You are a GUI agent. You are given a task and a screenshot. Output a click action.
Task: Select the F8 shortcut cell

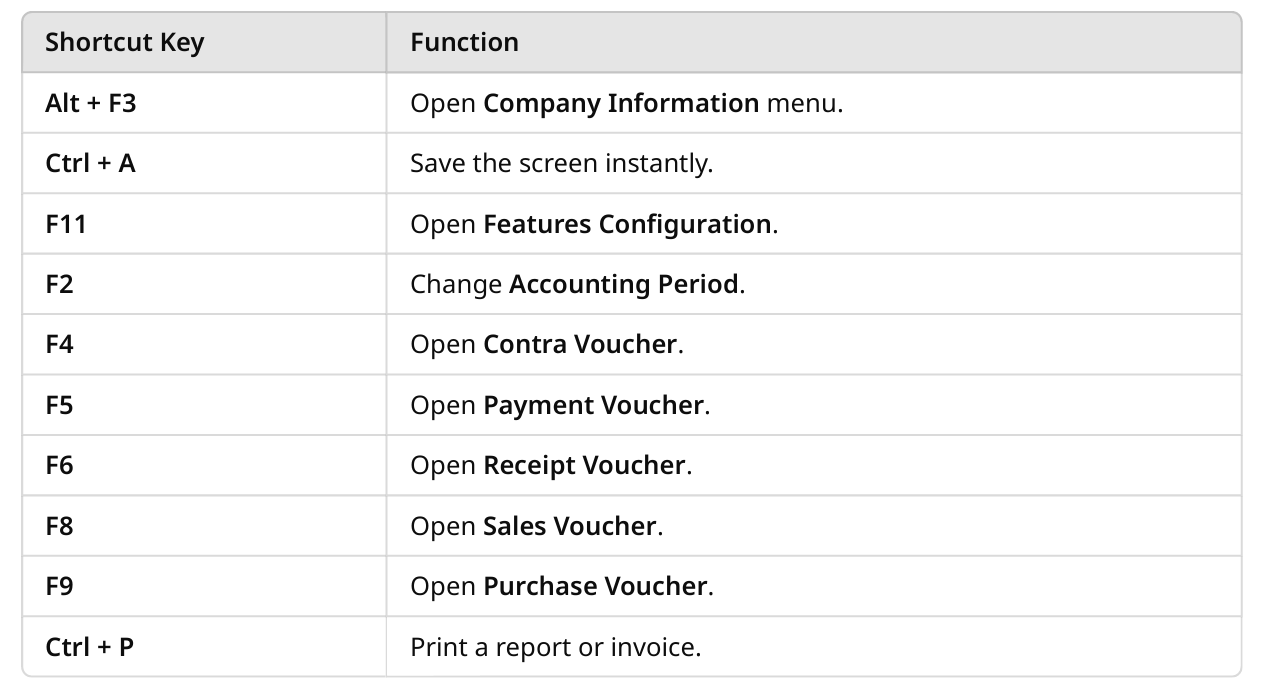pos(204,525)
